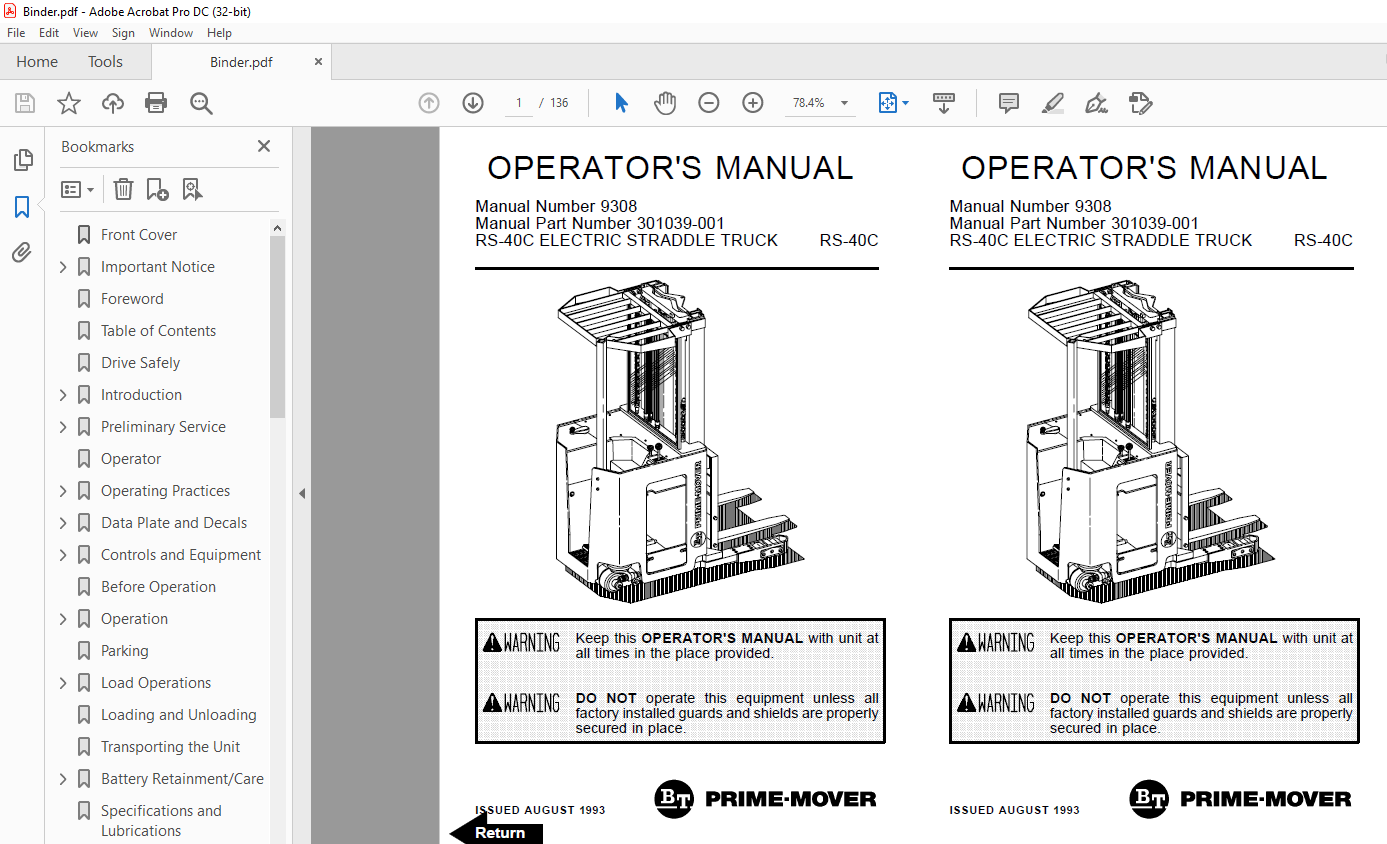1387x844 pixels.
Task: Click the Return arrow button
Action: coord(496,831)
